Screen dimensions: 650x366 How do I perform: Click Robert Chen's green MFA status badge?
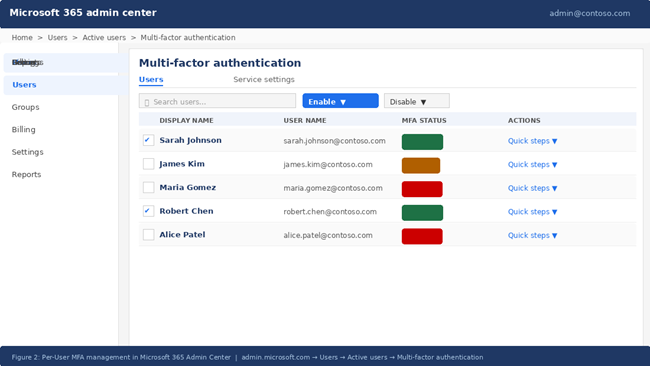tap(422, 213)
